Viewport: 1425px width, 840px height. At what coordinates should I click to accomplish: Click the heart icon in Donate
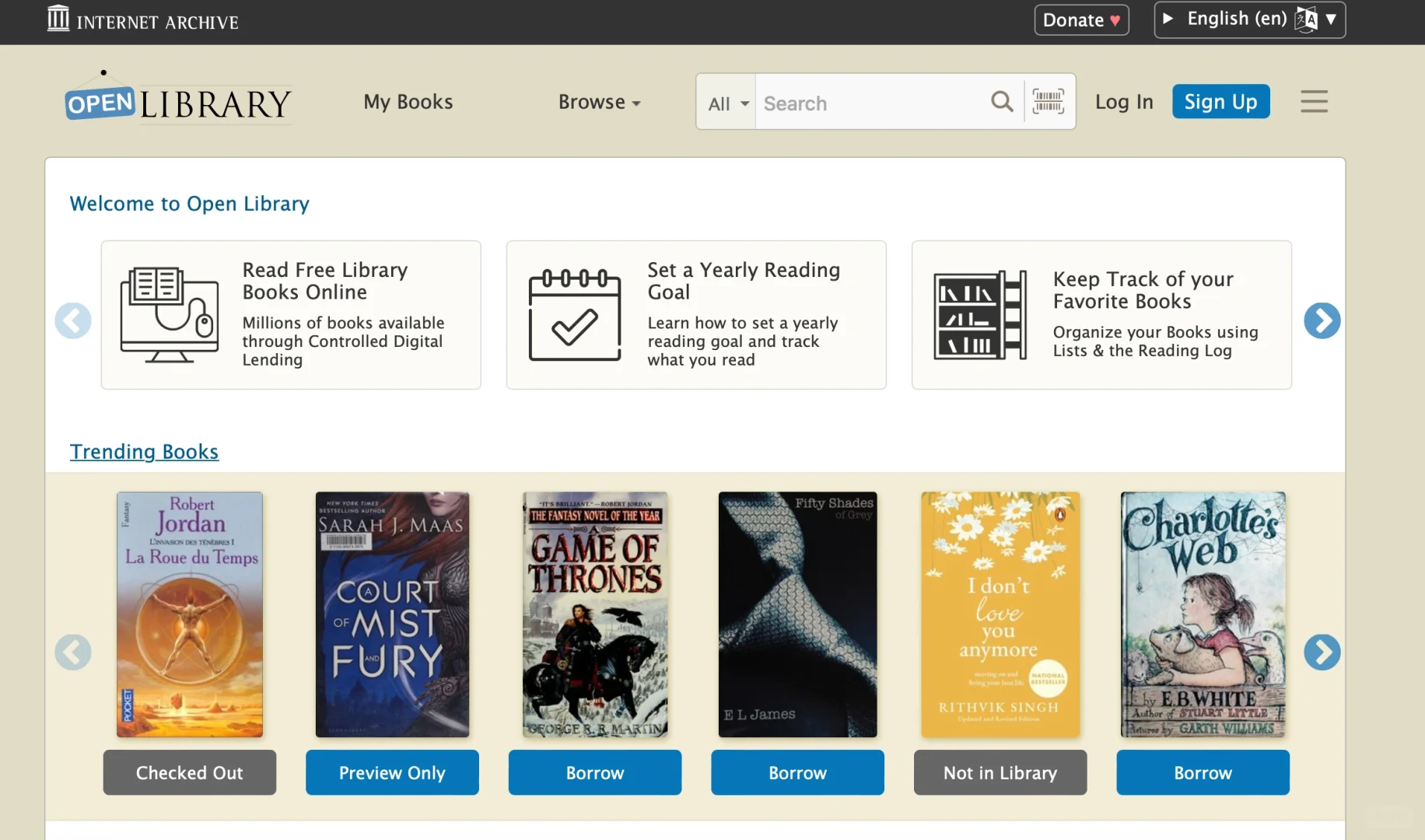1115,21
